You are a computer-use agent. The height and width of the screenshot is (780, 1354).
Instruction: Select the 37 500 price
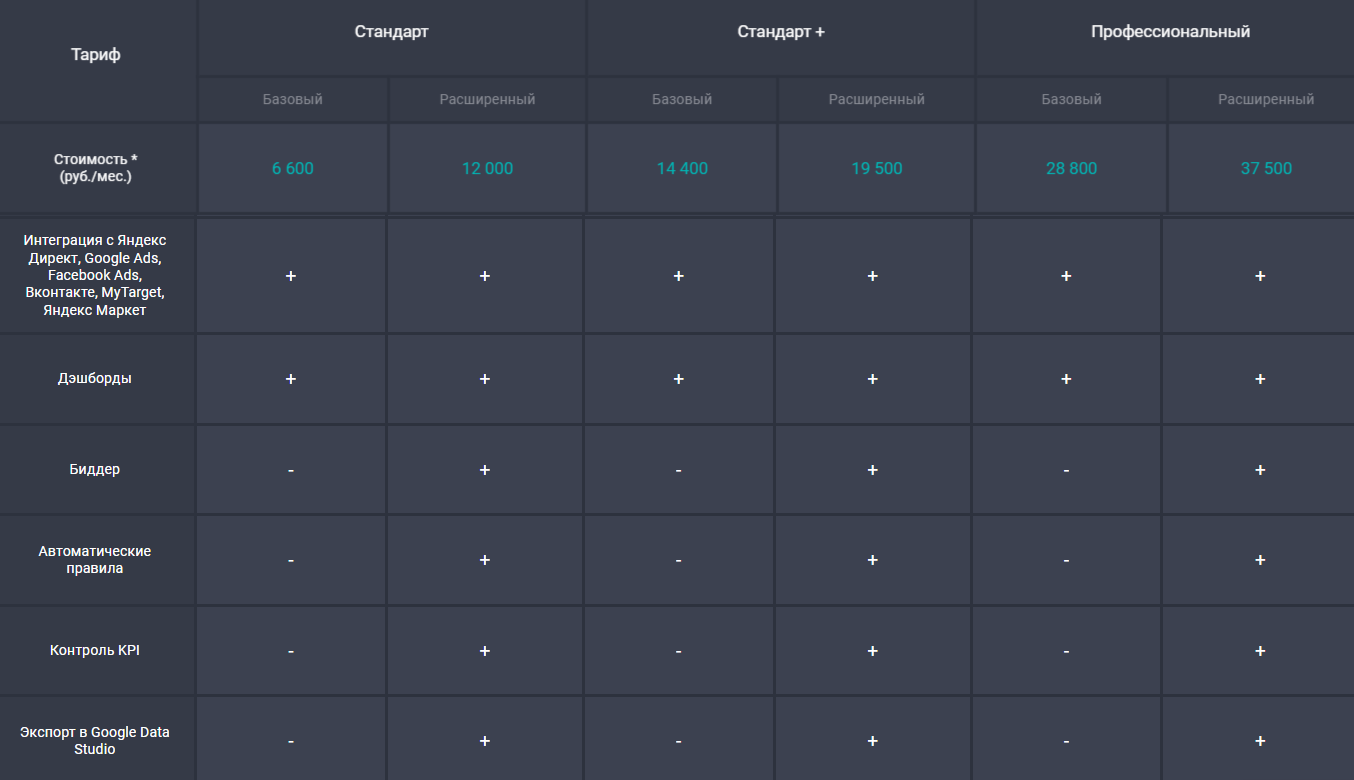point(1266,169)
